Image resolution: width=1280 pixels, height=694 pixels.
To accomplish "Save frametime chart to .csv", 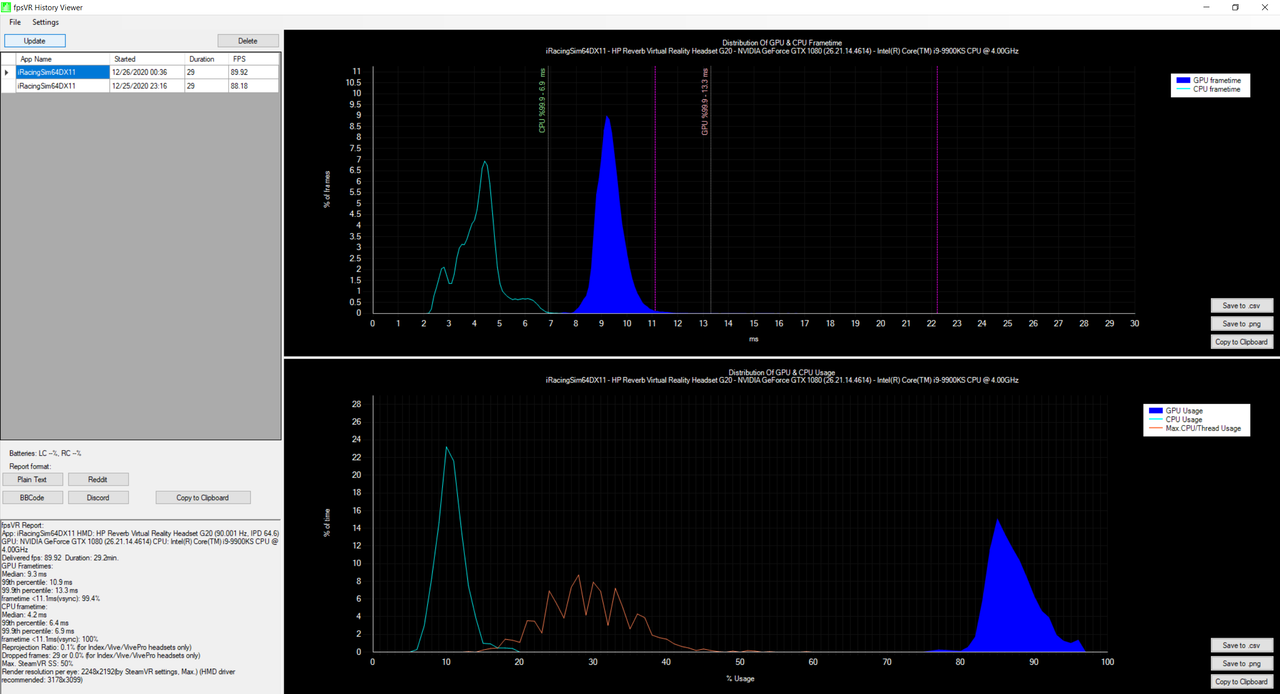I will point(1240,306).
